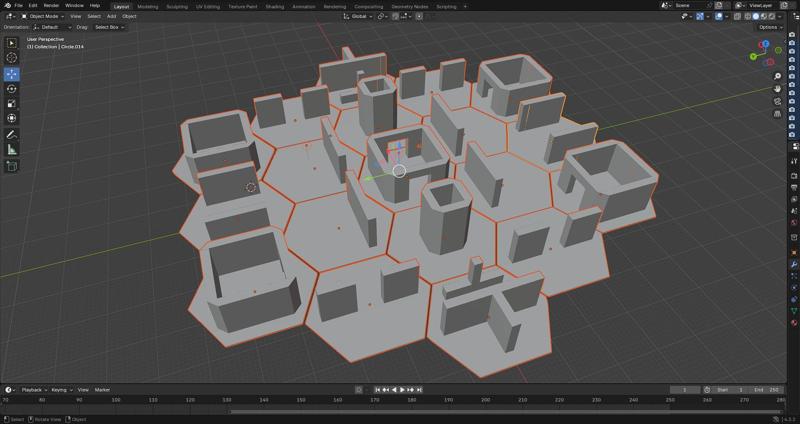The width and height of the screenshot is (800, 424).
Task: Open the editor type dropdown in viewport header
Action: 11,16
